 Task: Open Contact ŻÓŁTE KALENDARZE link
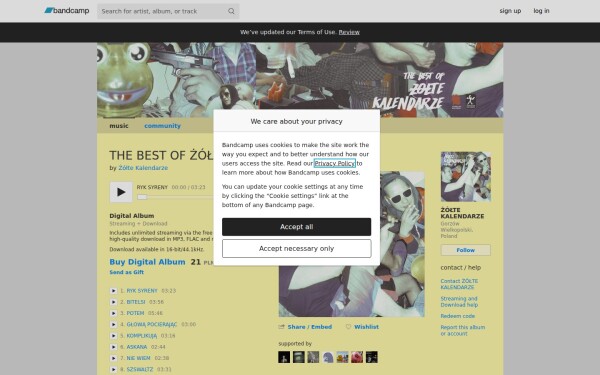point(459,284)
